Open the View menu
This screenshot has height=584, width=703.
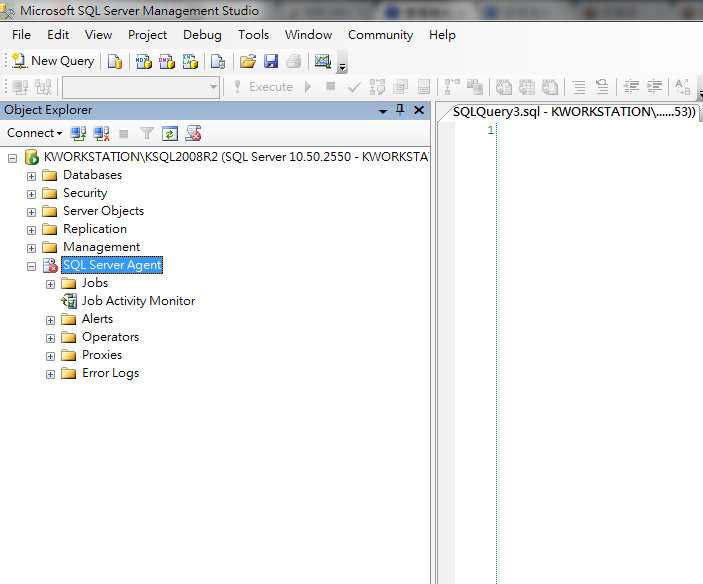(x=99, y=35)
